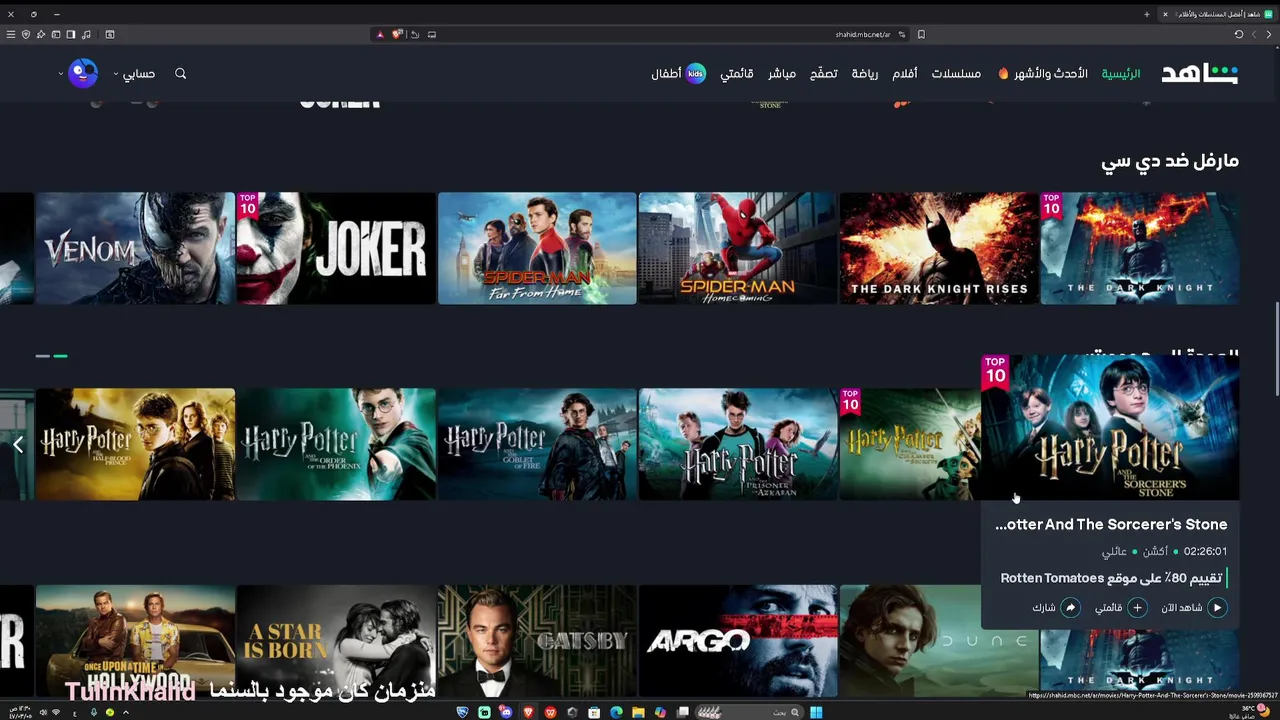Open The Dark Knight thumbnail in Marvel row
The image size is (1280, 720).
point(1140,248)
